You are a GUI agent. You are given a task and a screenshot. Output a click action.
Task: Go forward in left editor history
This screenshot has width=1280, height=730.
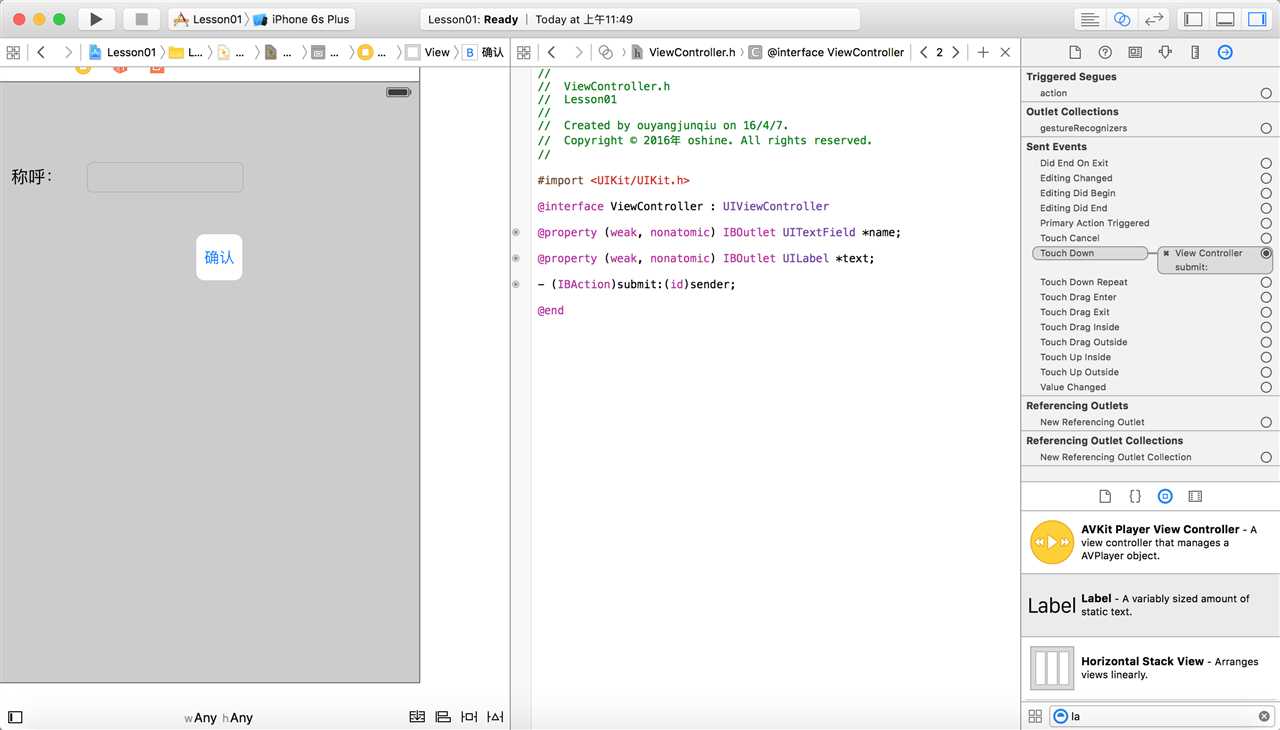pos(68,52)
